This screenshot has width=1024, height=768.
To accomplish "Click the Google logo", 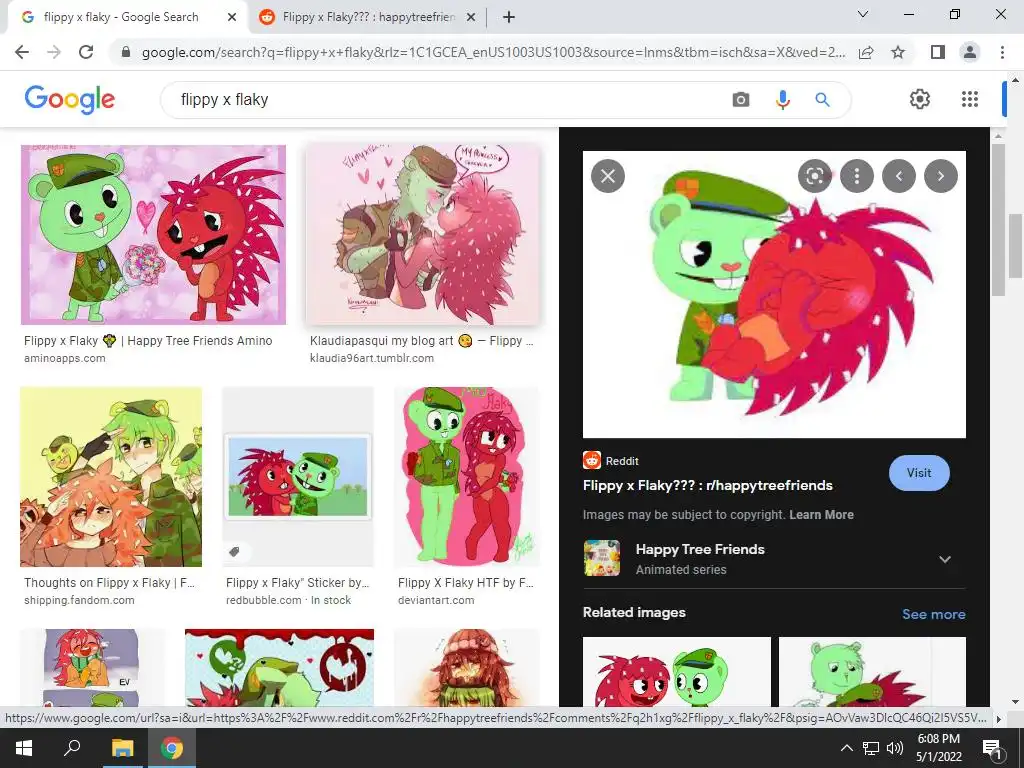I will coord(69,99).
